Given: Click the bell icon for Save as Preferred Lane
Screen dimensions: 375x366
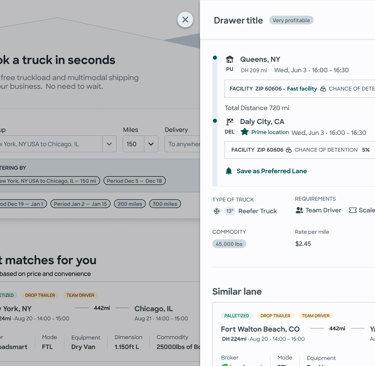Looking at the screenshot, I should [229, 171].
